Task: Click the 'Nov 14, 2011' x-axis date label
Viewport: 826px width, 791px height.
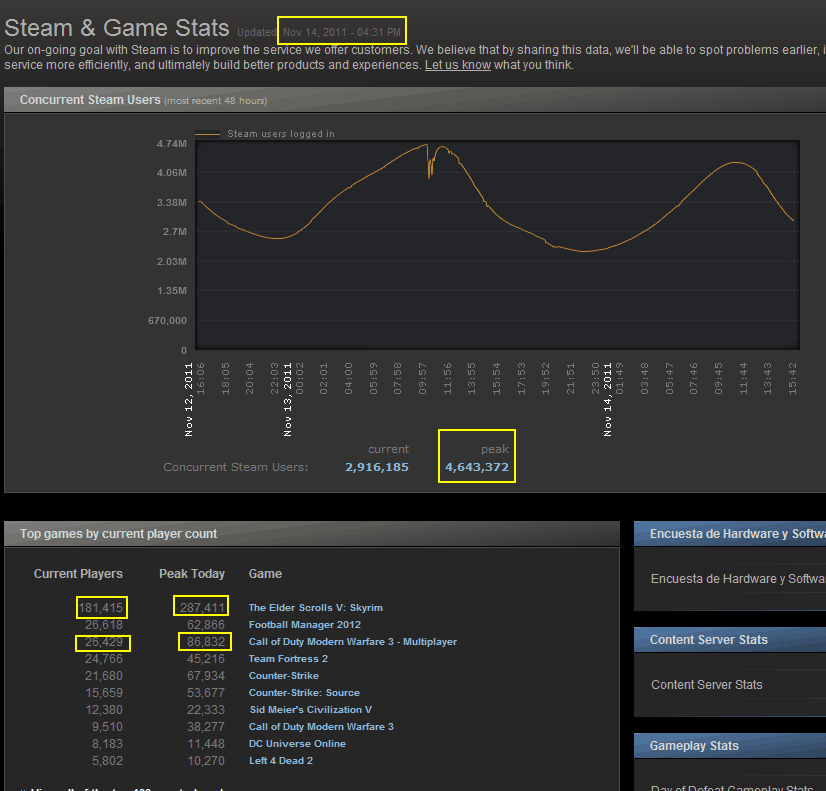Action: pos(608,400)
